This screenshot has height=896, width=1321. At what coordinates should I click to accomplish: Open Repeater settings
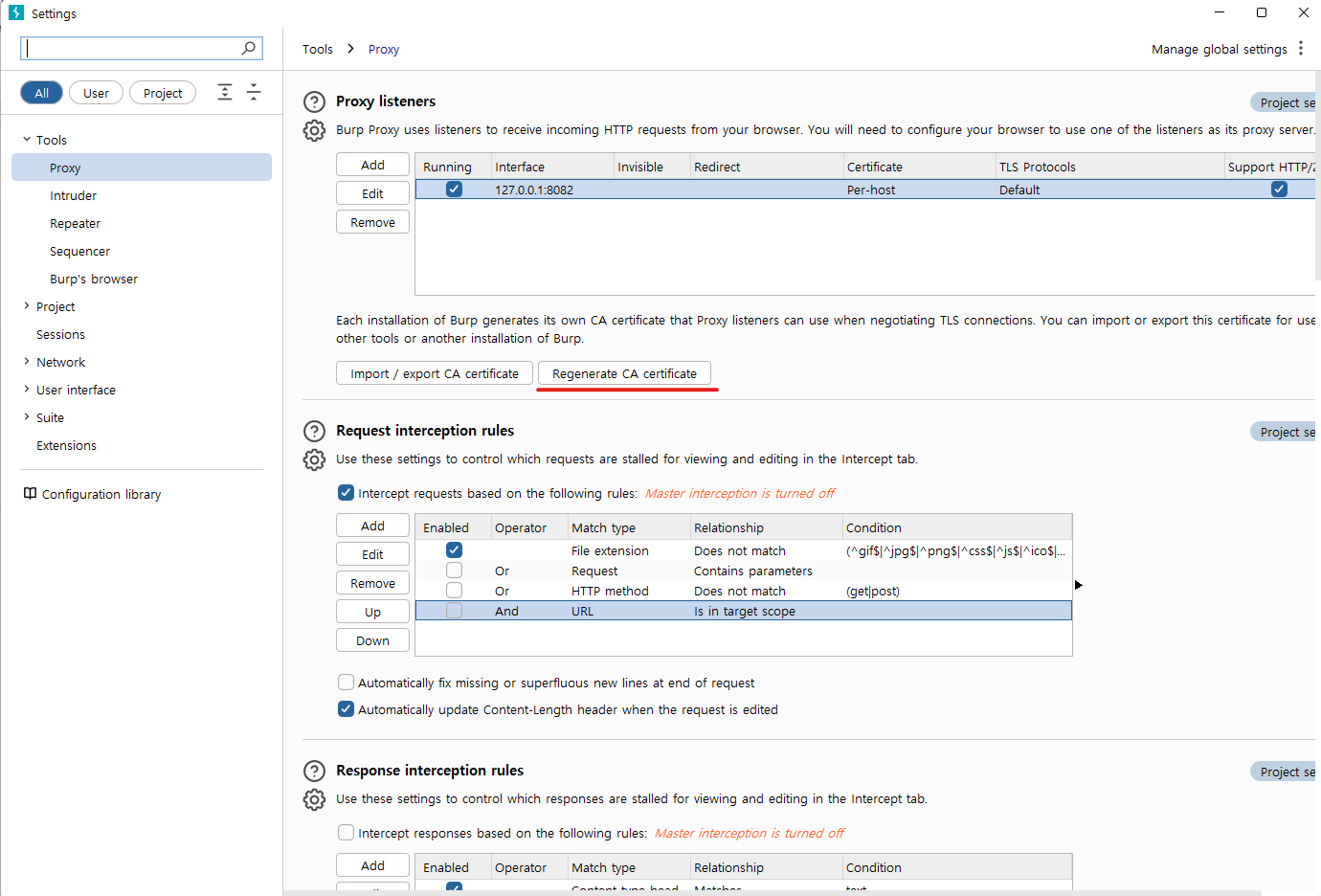pyautogui.click(x=76, y=223)
